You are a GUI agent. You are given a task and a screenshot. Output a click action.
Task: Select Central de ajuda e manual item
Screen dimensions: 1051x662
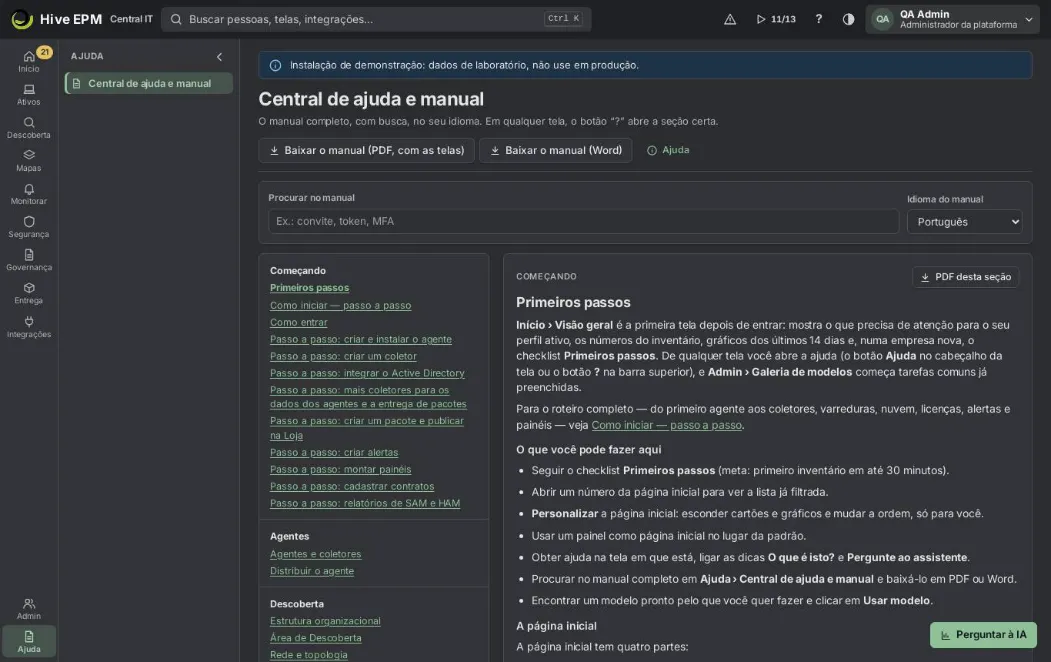[x=149, y=84]
